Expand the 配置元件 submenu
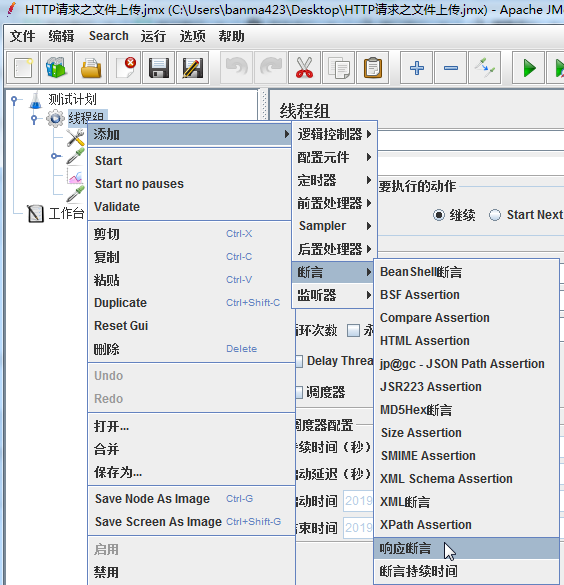This screenshot has height=585, width=564. click(x=334, y=157)
